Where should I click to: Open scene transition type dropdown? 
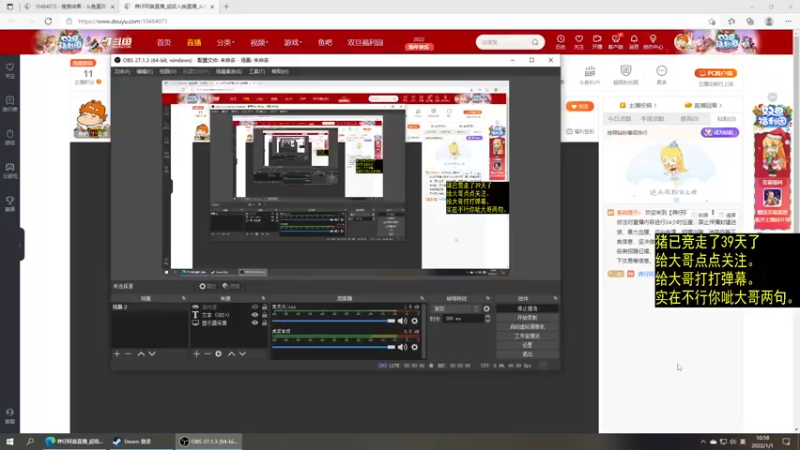coord(456,309)
